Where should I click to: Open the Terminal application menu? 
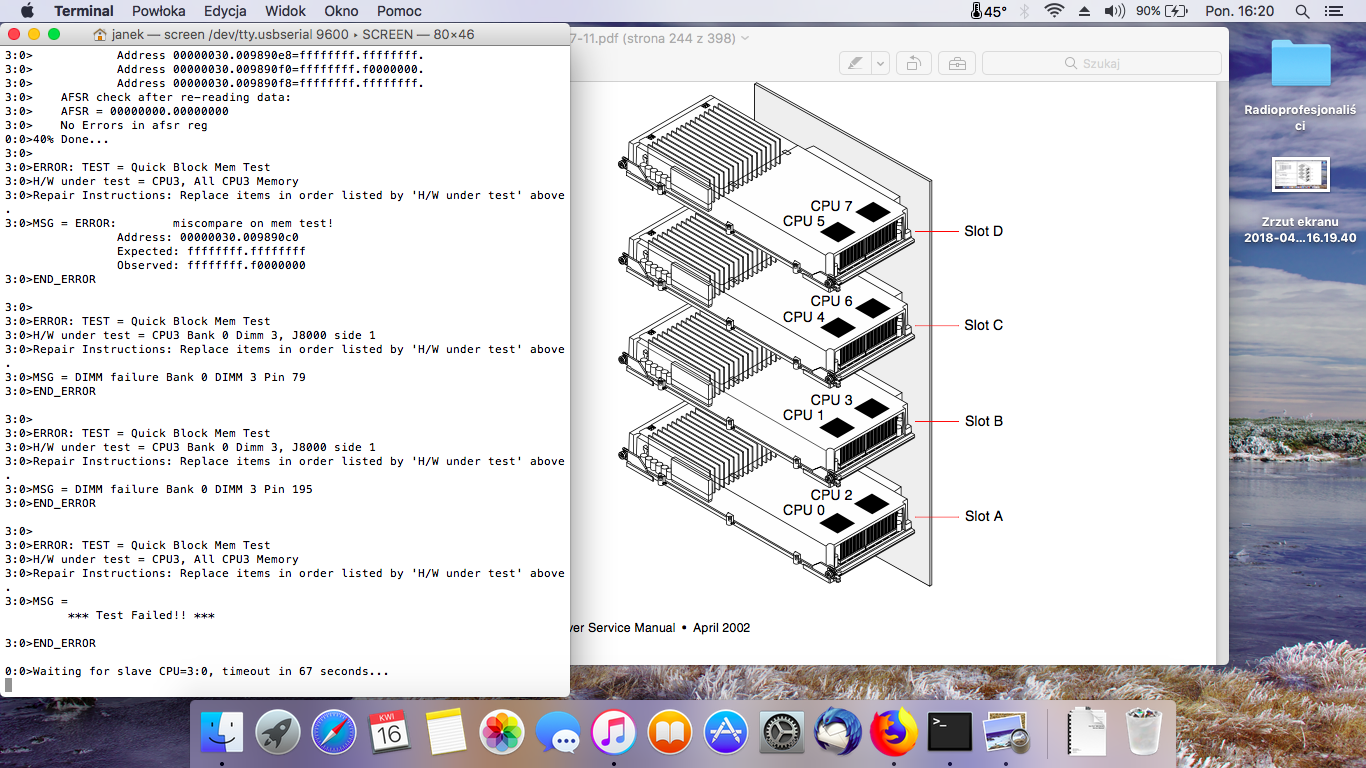84,11
